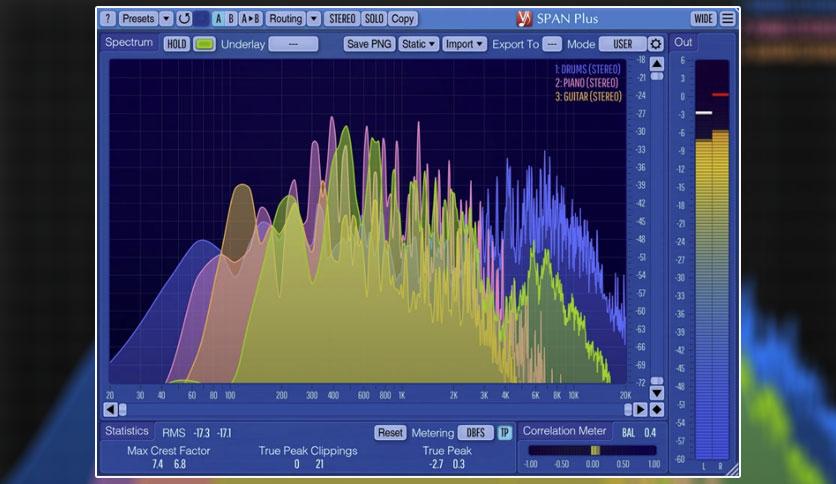Click the Reset statistics button
The width and height of the screenshot is (836, 484).
390,432
